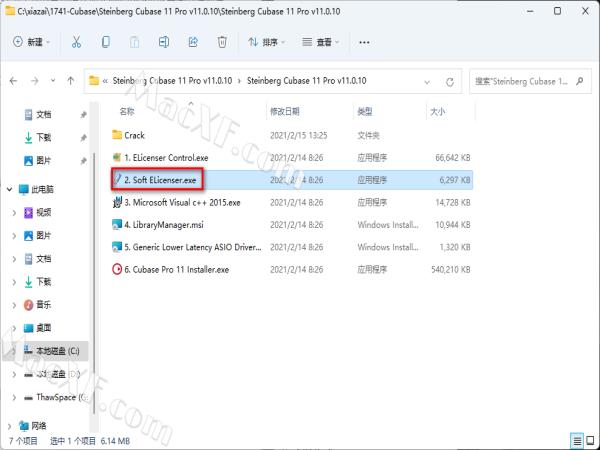Click the Paste icon in toolbar
The image size is (600, 450).
coord(134,42)
